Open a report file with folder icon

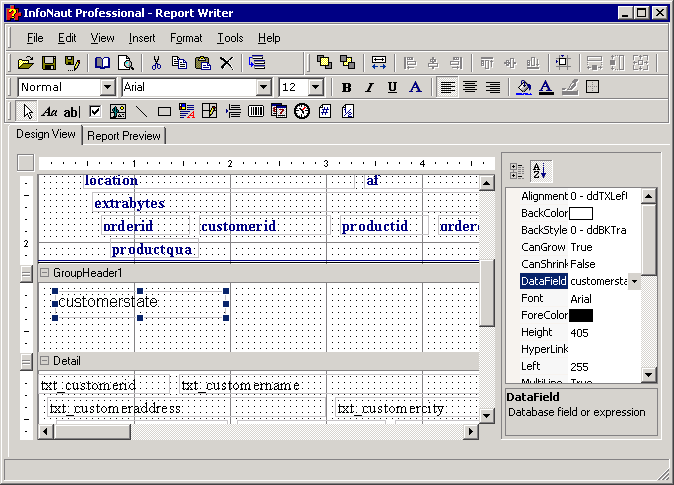26,63
